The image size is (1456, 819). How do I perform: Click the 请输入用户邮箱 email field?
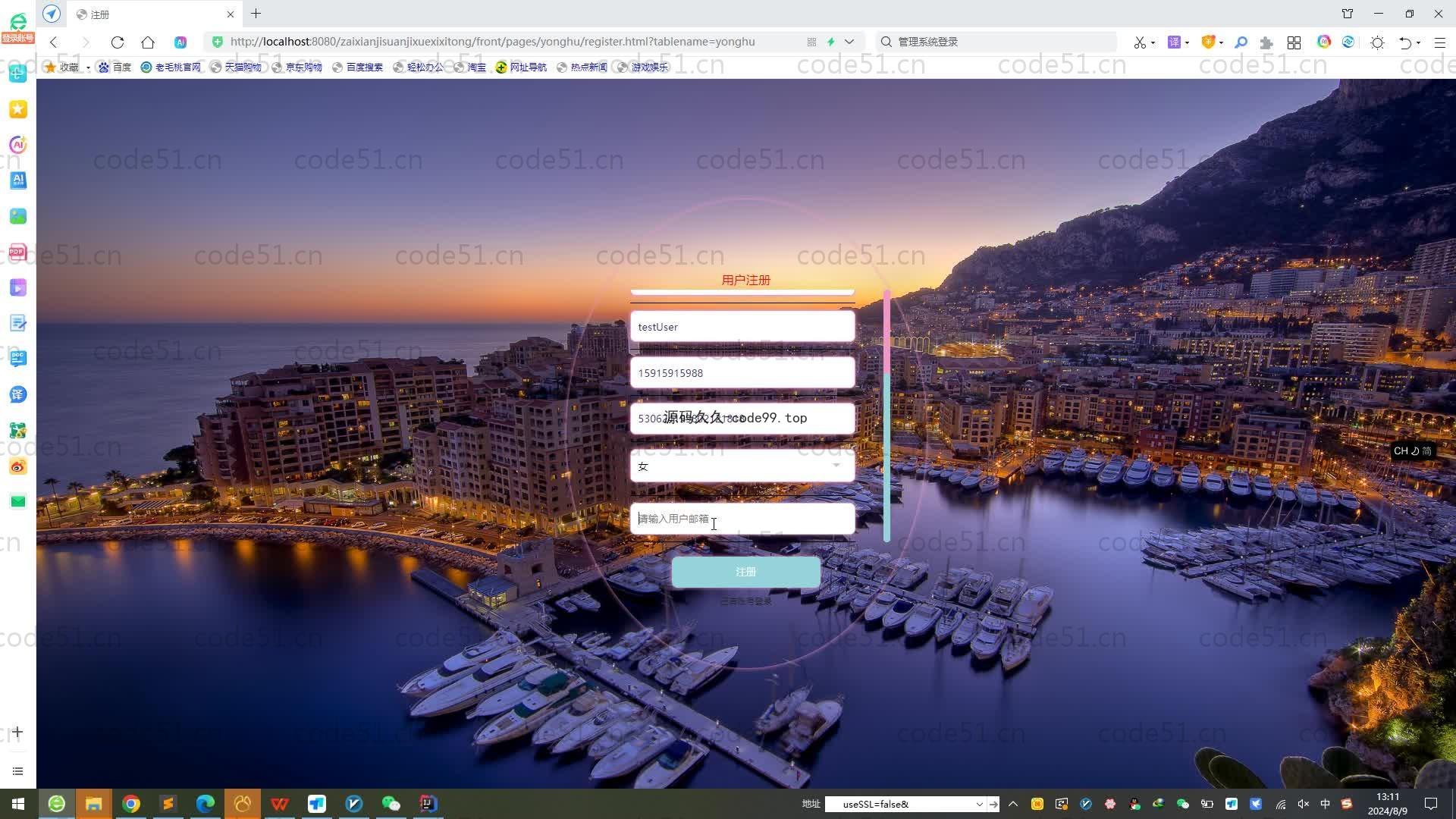pyautogui.click(x=742, y=519)
